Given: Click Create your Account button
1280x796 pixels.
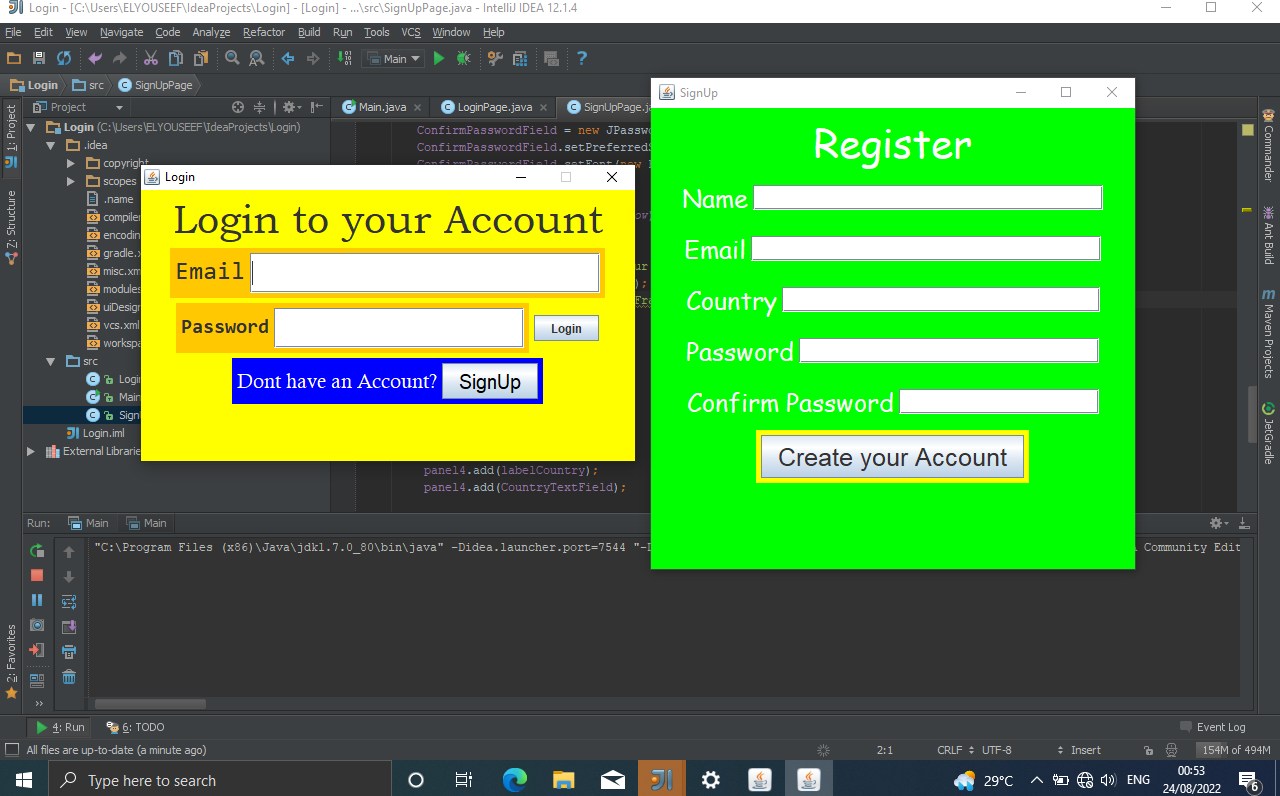Looking at the screenshot, I should [x=892, y=457].
